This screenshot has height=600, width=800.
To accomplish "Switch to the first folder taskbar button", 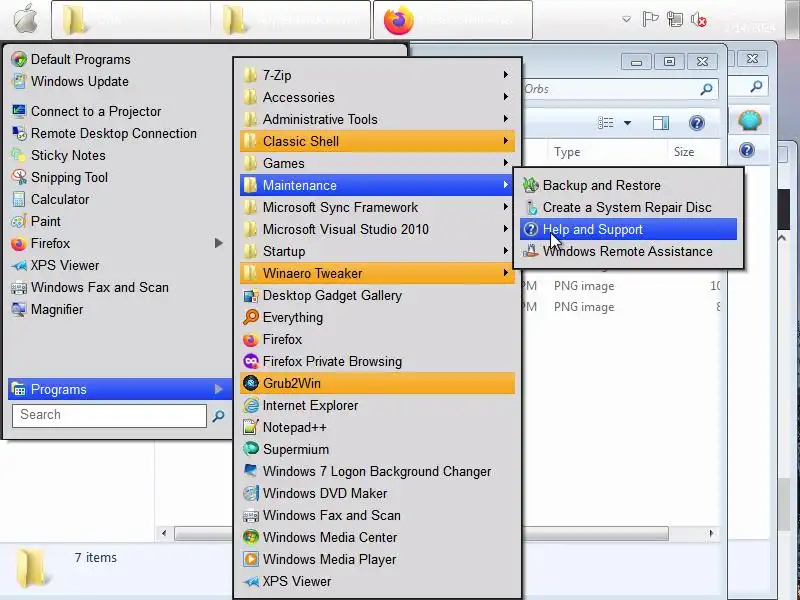I will click(131, 20).
